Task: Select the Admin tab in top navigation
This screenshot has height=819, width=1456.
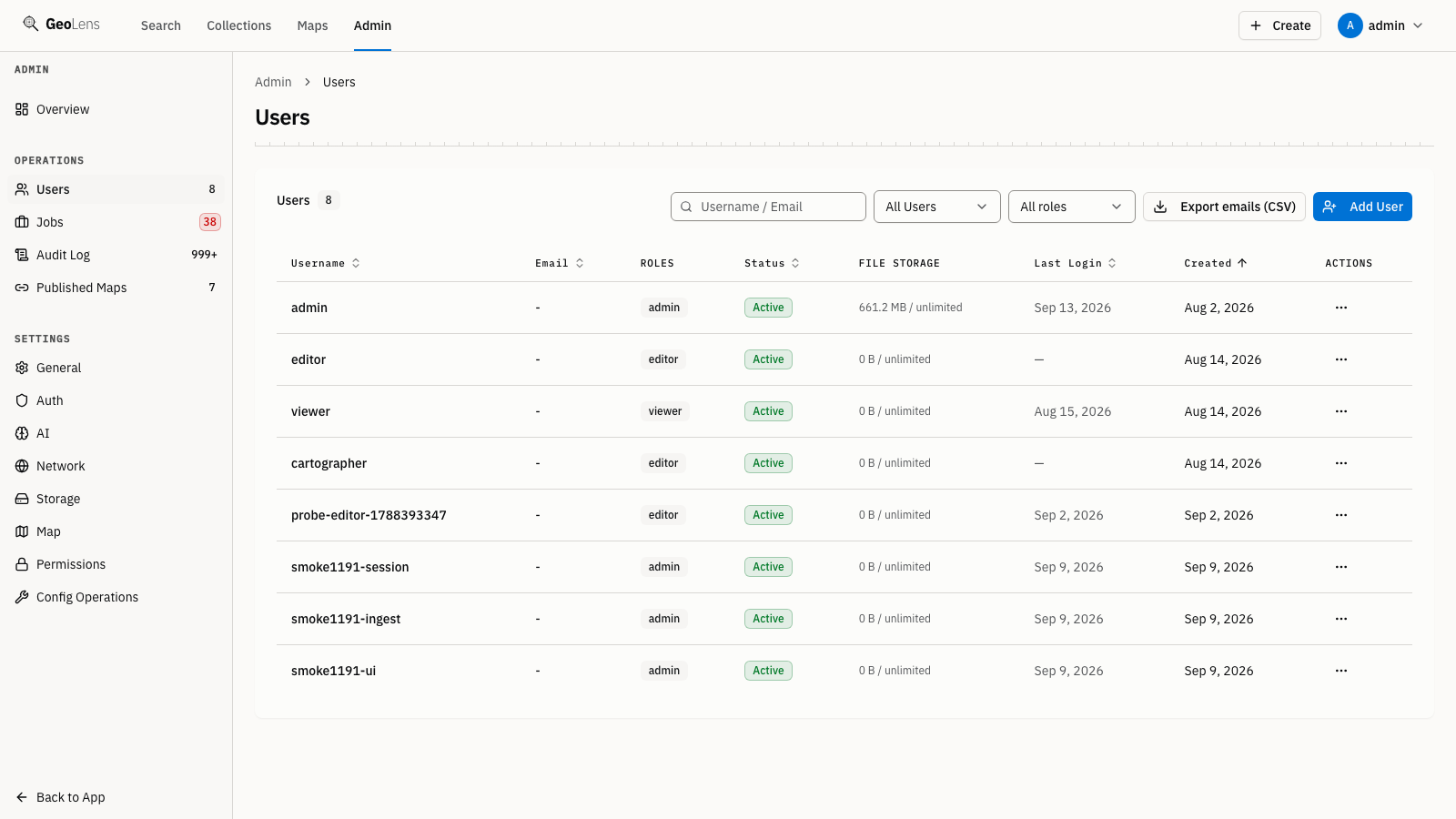Action: (372, 25)
